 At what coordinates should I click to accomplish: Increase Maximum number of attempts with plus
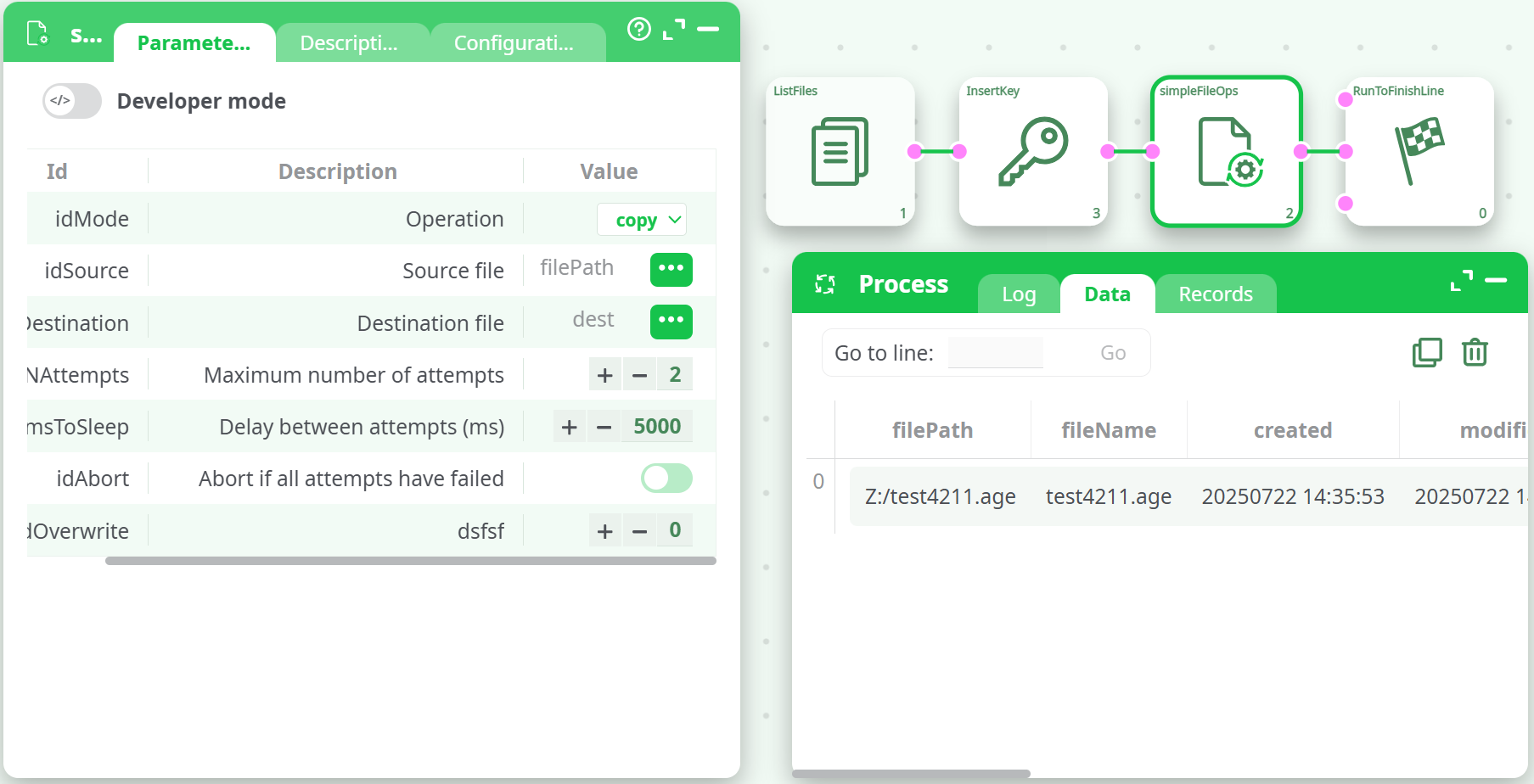604,375
